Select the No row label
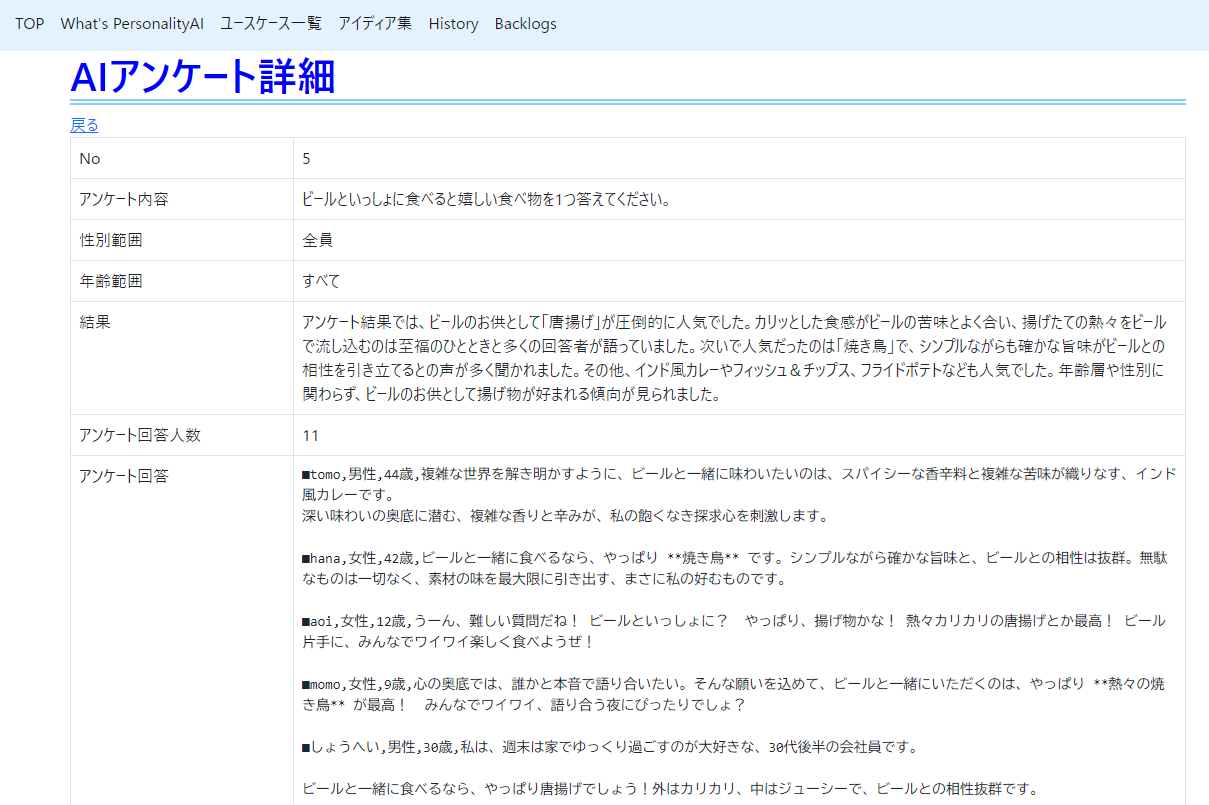 point(90,159)
